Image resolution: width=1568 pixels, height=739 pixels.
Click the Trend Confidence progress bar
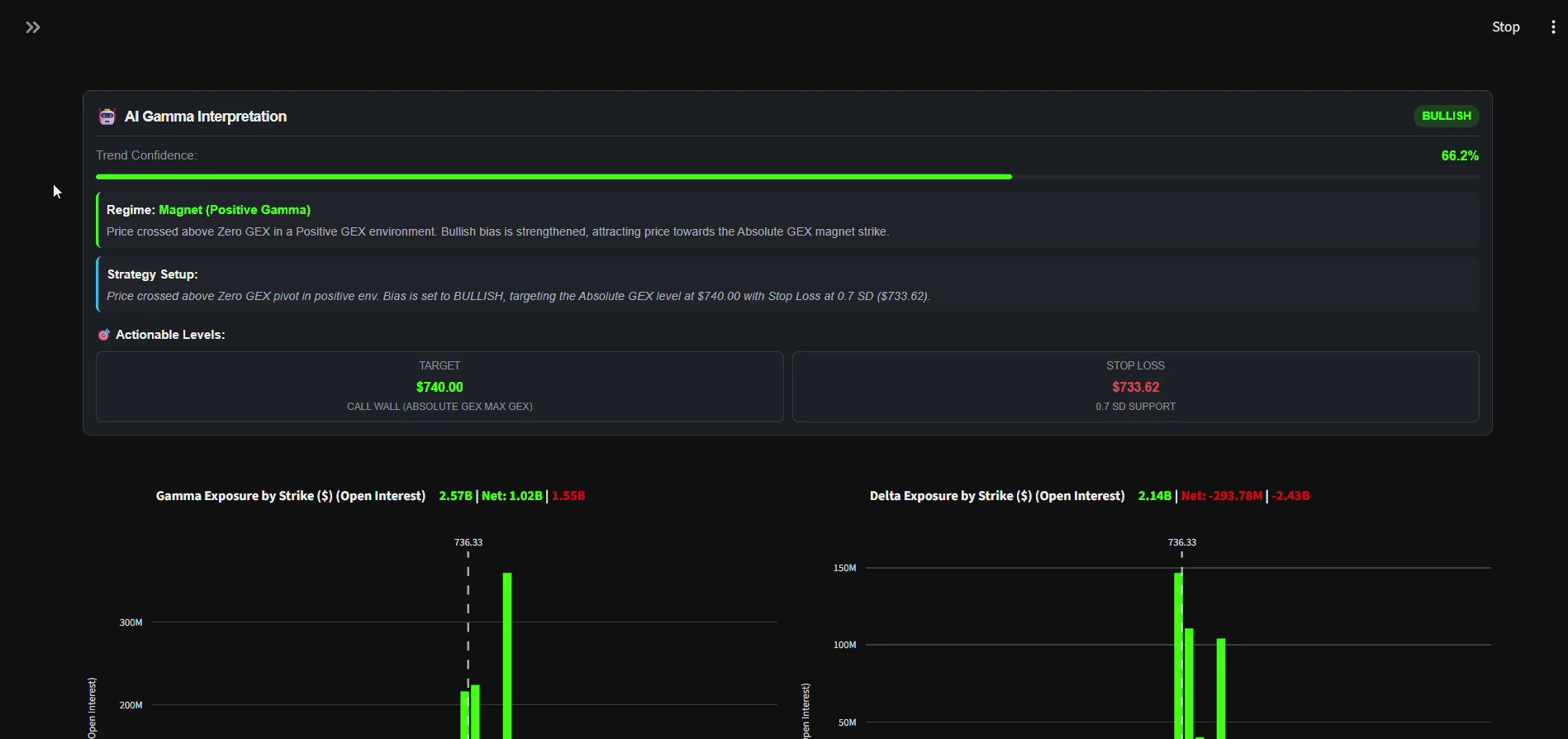(786, 176)
